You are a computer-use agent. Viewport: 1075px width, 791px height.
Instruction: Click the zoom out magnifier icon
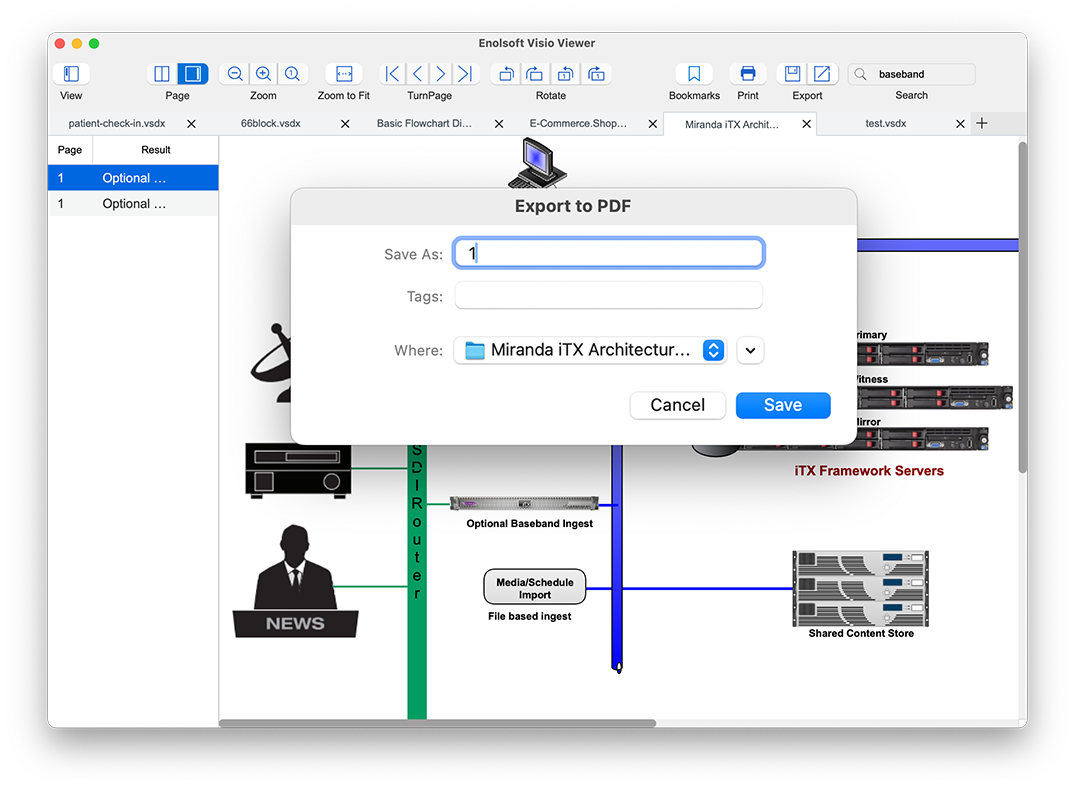(235, 74)
